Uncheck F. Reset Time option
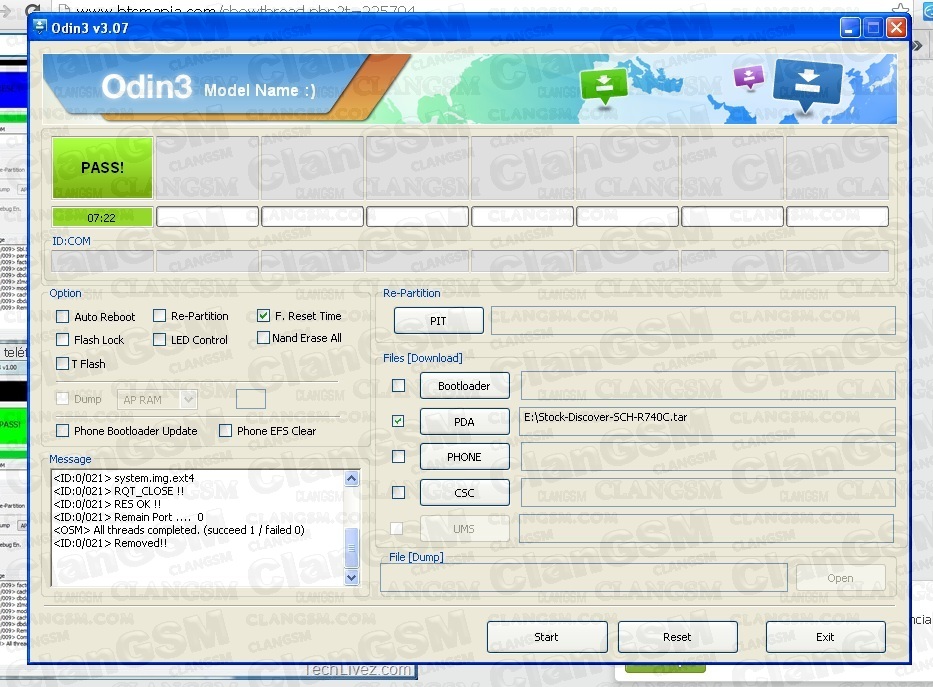 point(264,315)
